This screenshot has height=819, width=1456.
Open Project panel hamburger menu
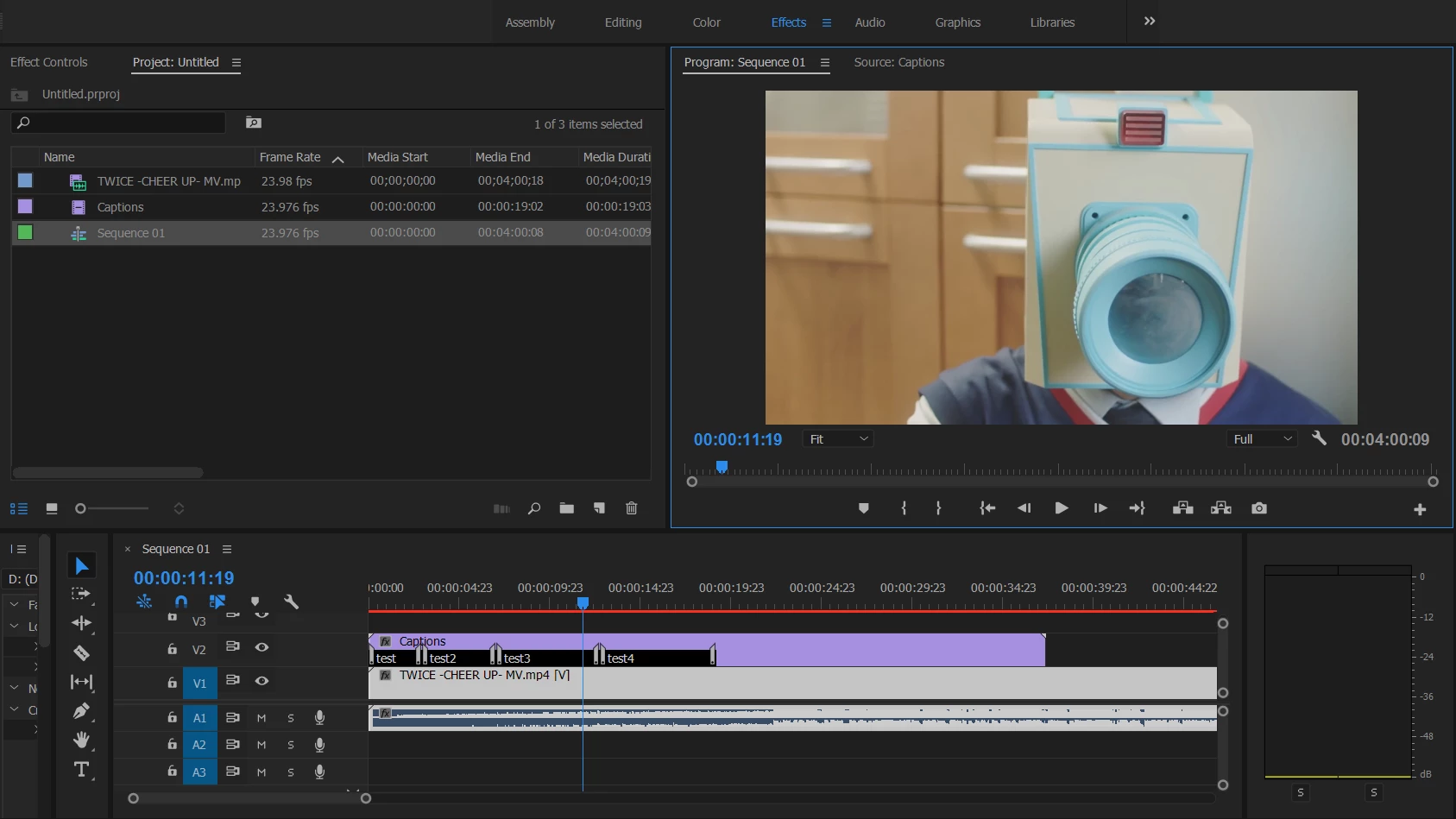(236, 62)
